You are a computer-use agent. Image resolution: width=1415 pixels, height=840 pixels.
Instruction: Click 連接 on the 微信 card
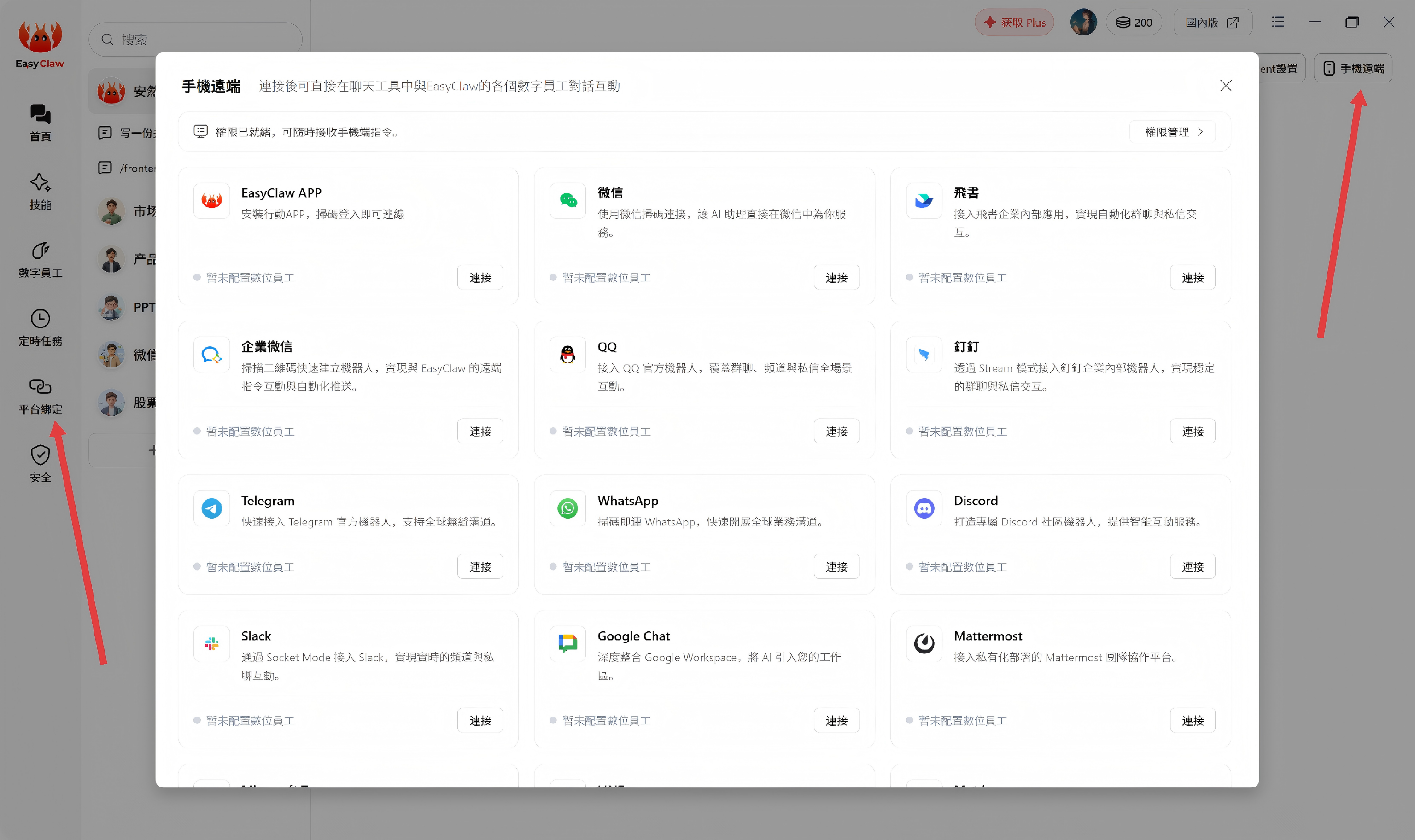[x=836, y=277]
